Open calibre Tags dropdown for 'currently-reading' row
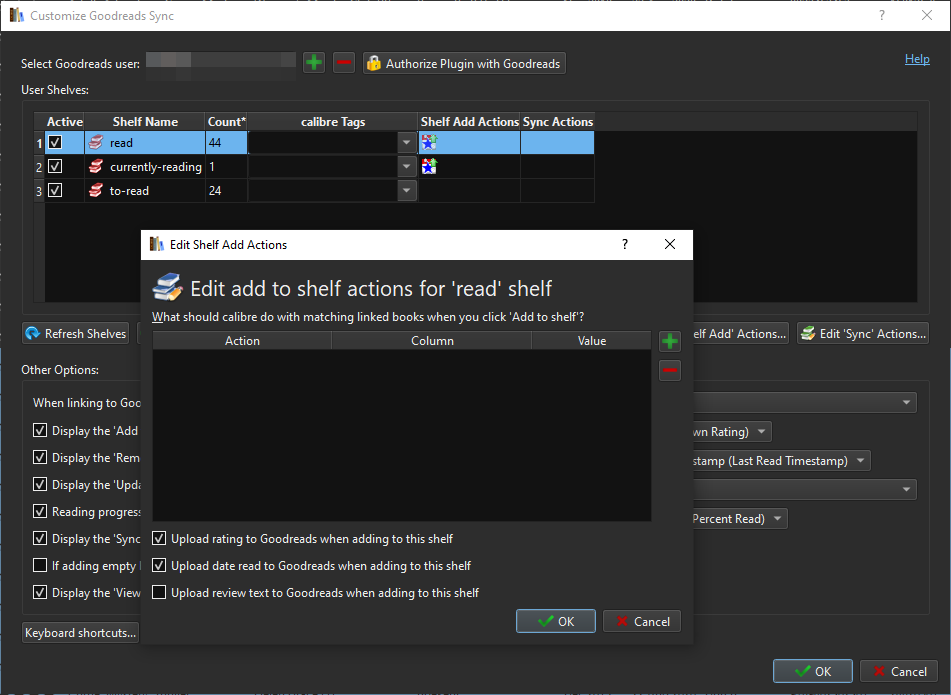 pyautogui.click(x=406, y=166)
